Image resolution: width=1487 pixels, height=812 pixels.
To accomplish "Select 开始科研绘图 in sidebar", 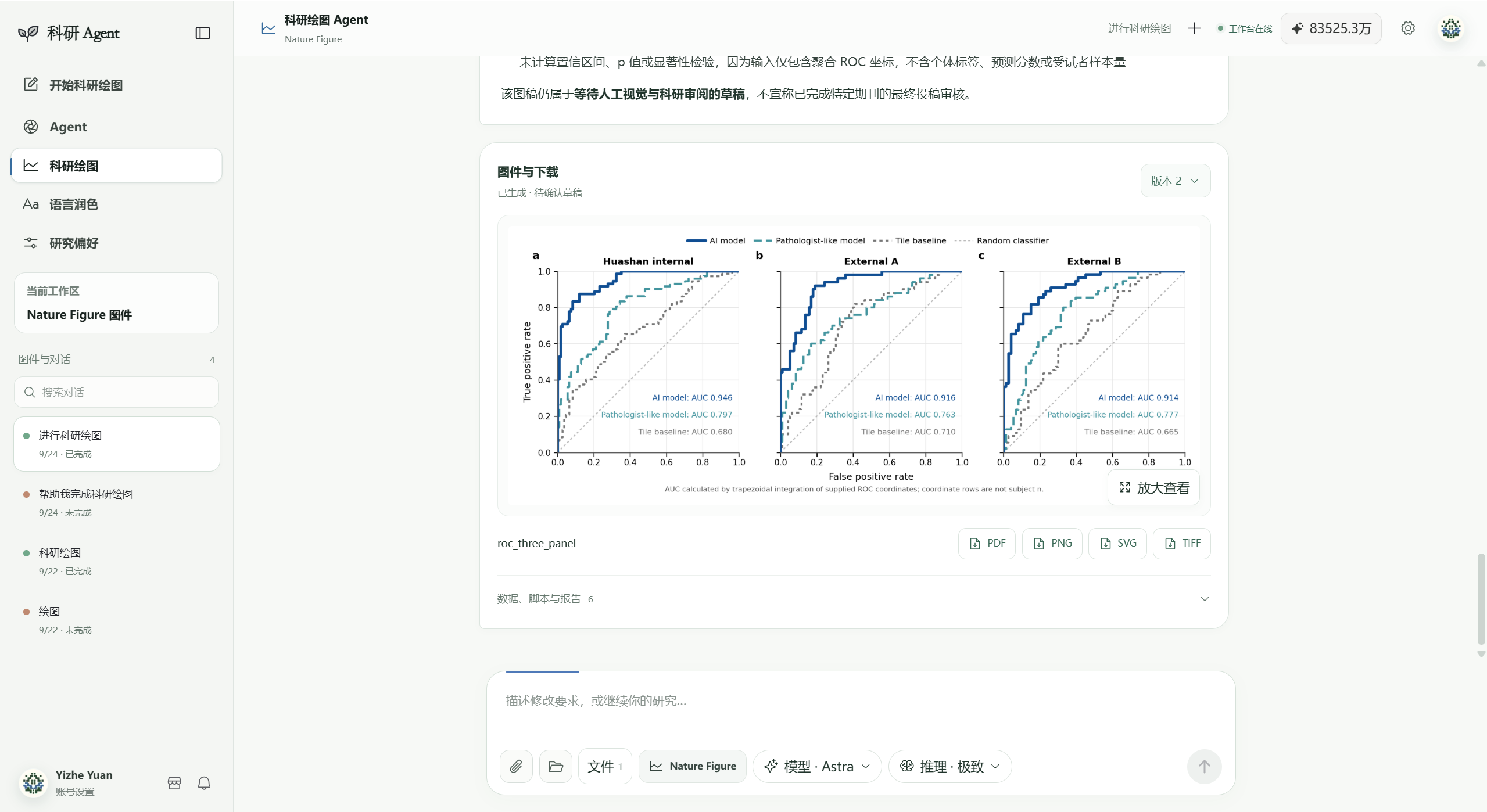I will [116, 85].
